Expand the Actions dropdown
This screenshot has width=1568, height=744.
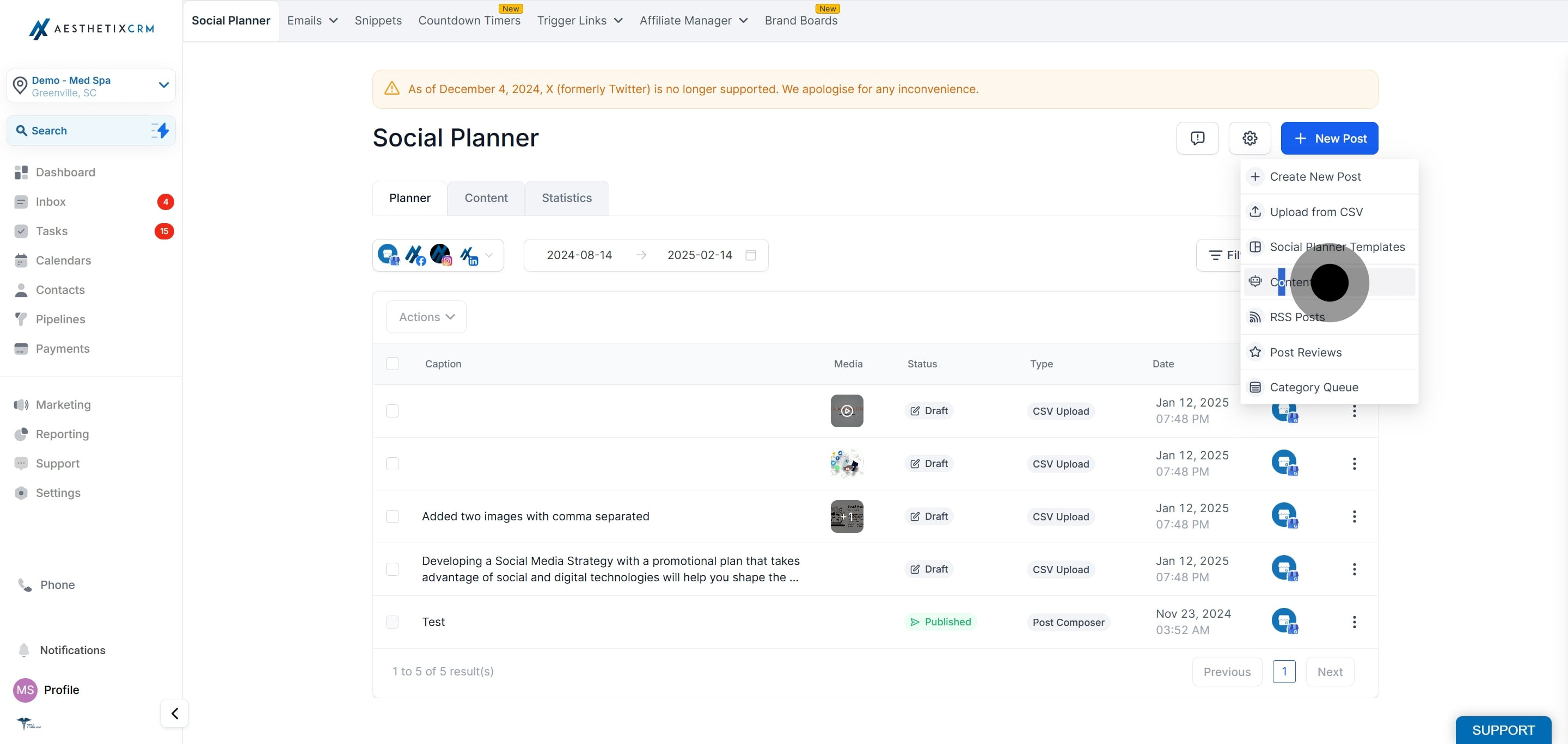click(426, 317)
